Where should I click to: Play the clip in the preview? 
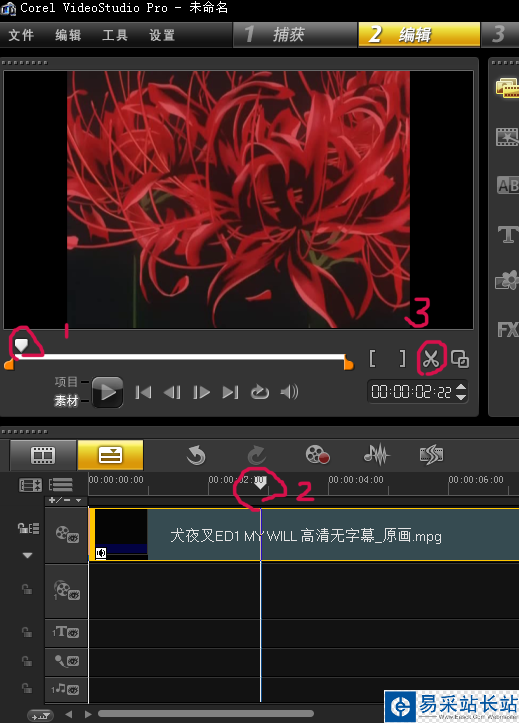pyautogui.click(x=107, y=392)
